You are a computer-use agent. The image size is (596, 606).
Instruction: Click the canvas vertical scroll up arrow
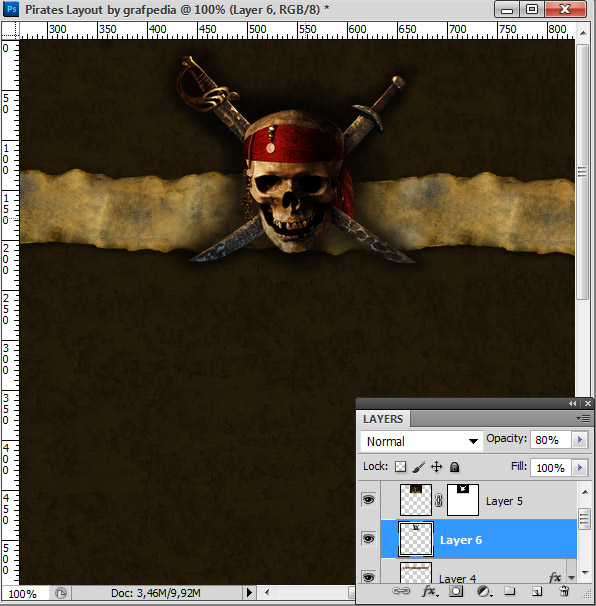pos(583,33)
